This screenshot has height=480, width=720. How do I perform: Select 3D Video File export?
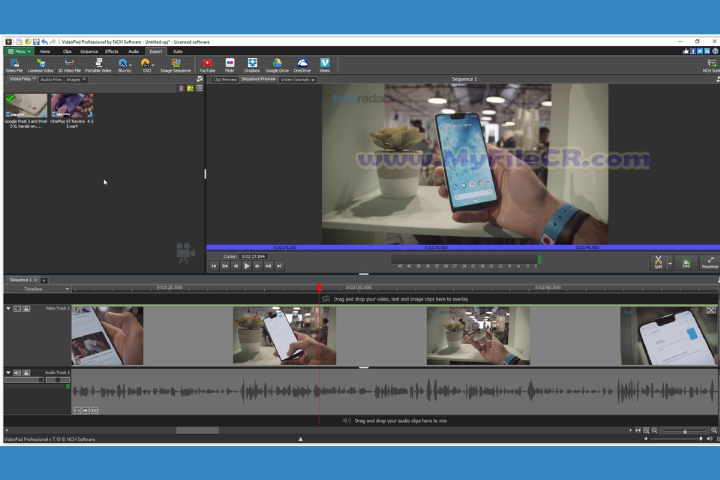click(x=69, y=65)
